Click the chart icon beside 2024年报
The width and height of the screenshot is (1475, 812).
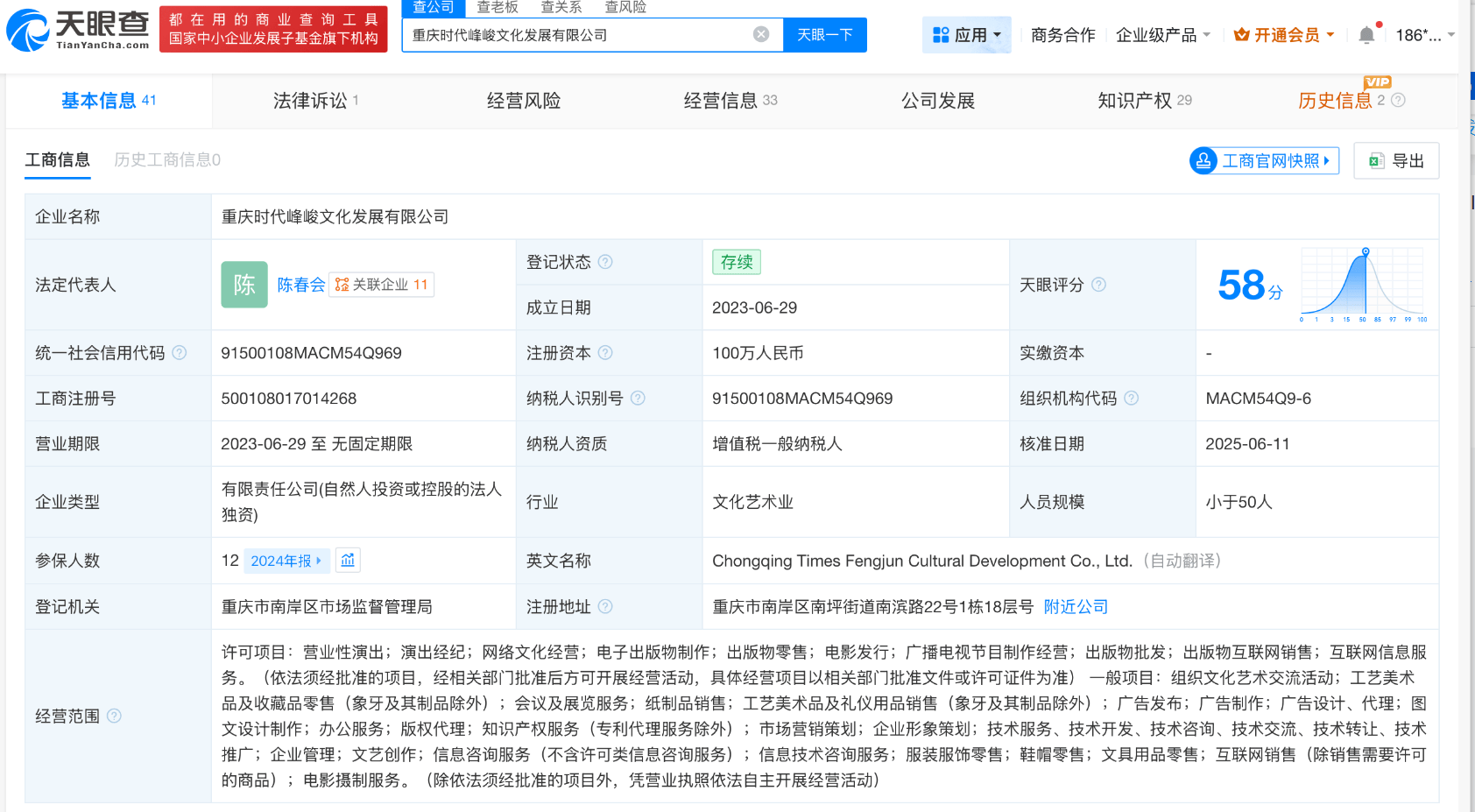348,561
